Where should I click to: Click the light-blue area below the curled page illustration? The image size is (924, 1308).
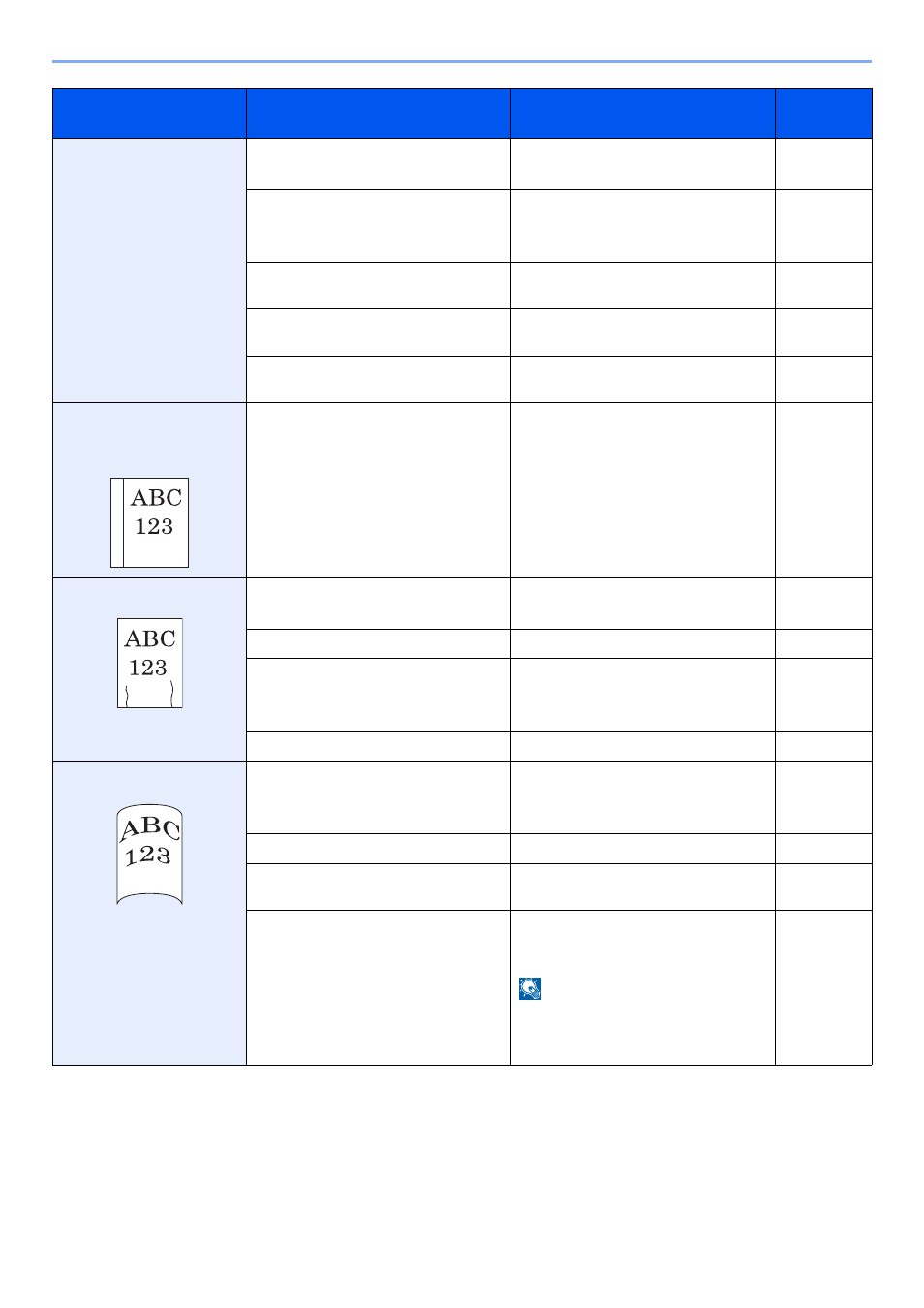click(x=149, y=983)
